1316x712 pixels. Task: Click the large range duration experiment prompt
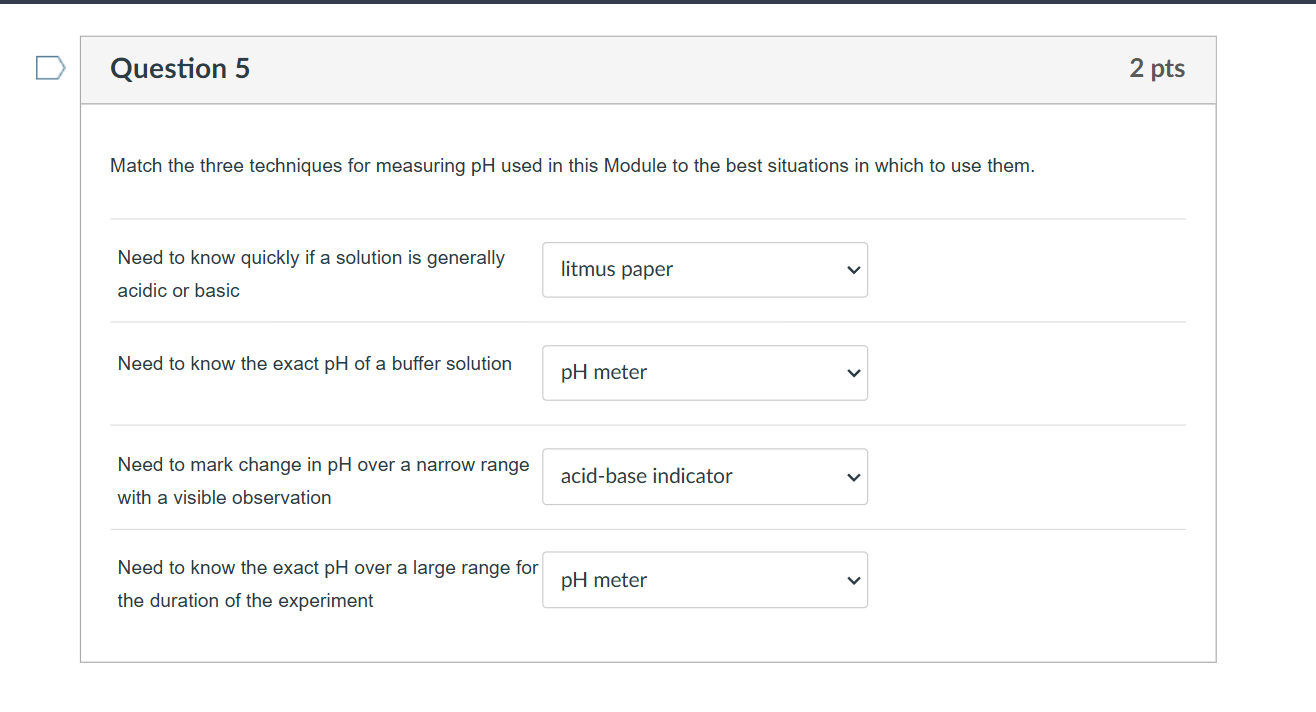click(x=327, y=583)
